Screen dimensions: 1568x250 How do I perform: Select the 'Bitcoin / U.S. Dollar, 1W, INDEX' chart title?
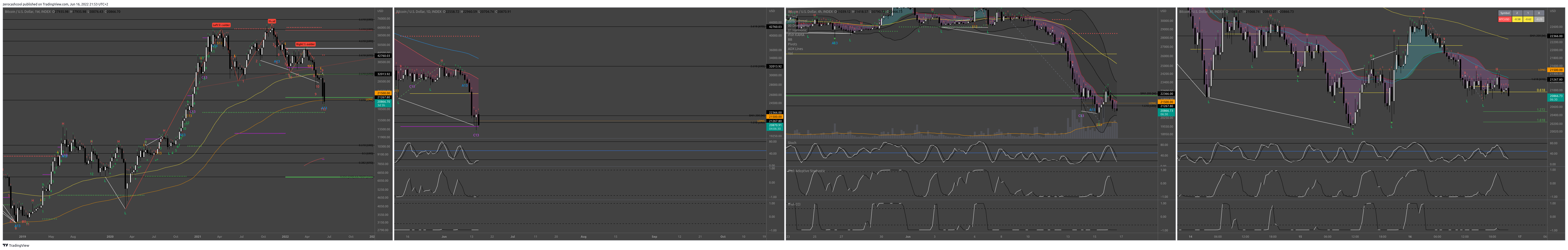(x=27, y=11)
